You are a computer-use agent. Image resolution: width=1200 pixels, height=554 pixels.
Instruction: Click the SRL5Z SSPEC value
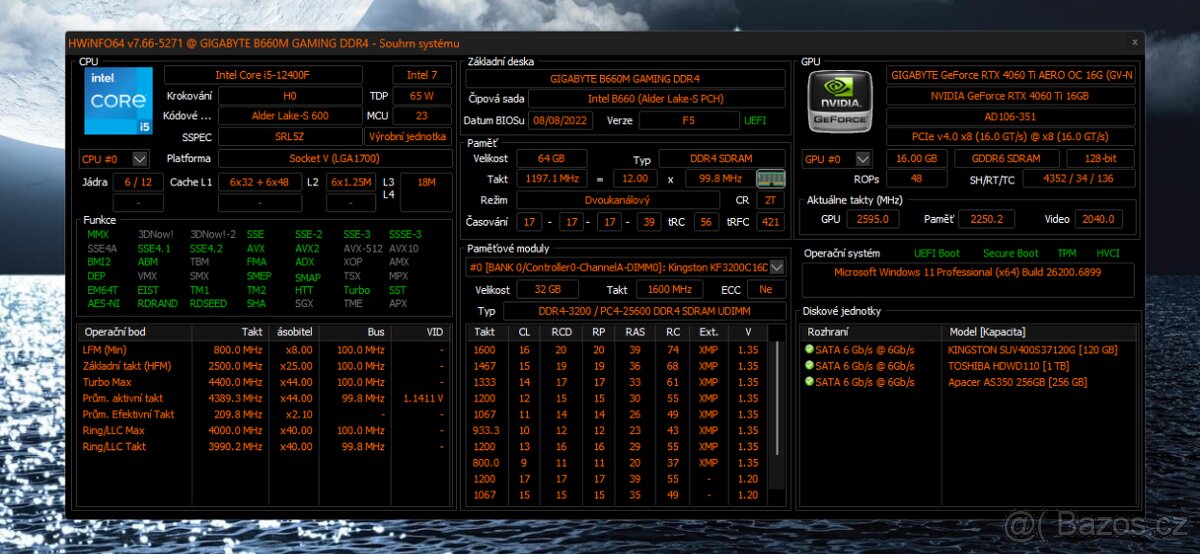pyautogui.click(x=290, y=137)
